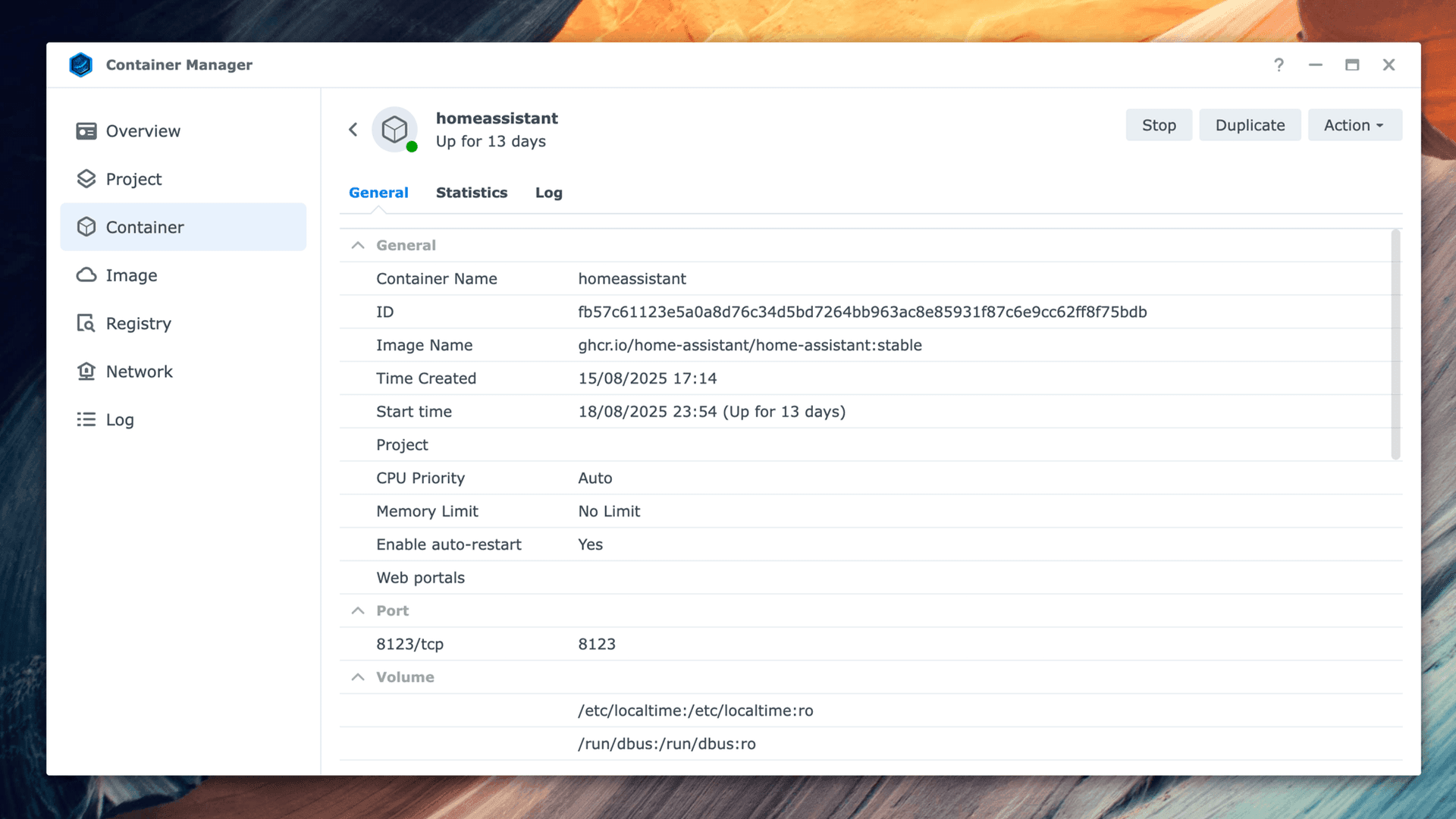
Task: Open the Log tab for homeassistant
Action: pos(548,193)
